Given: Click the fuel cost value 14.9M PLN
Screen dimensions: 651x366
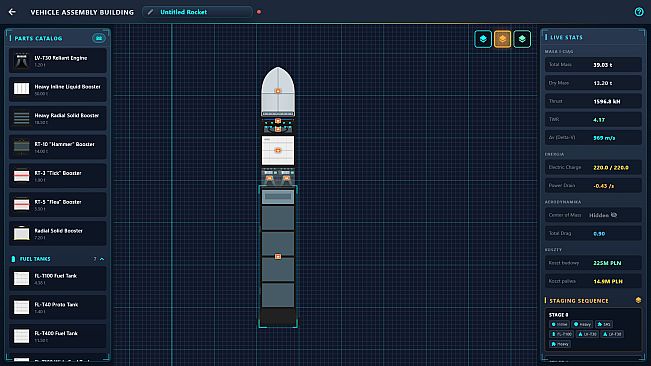Looking at the screenshot, I should pyautogui.click(x=608, y=281).
